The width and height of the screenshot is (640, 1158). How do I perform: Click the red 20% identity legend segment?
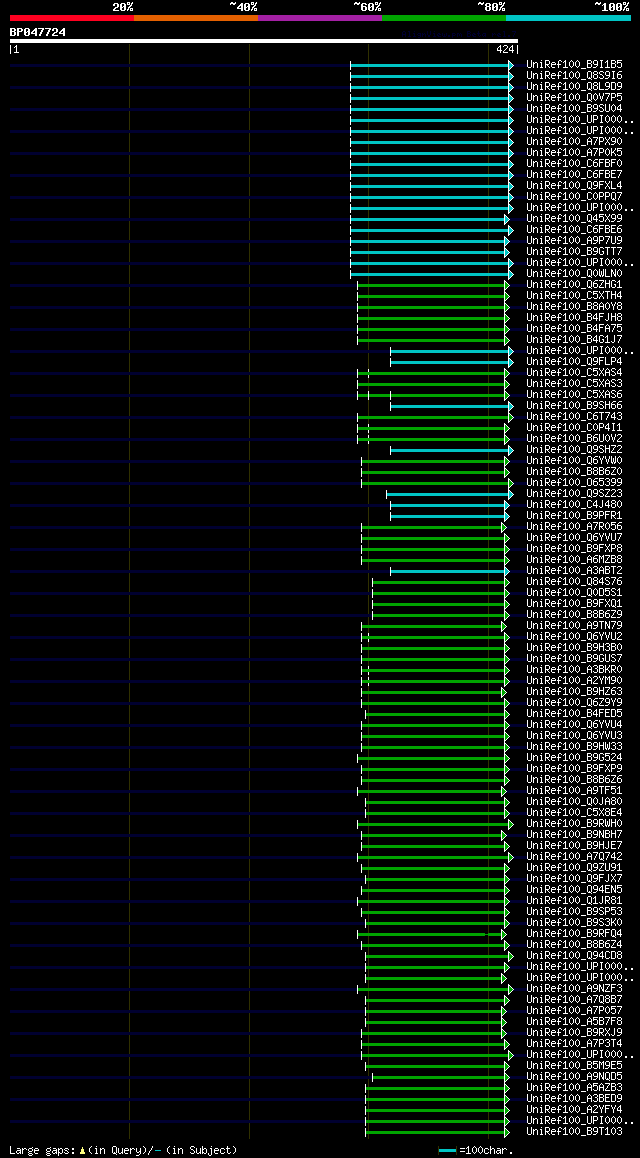[72, 17]
